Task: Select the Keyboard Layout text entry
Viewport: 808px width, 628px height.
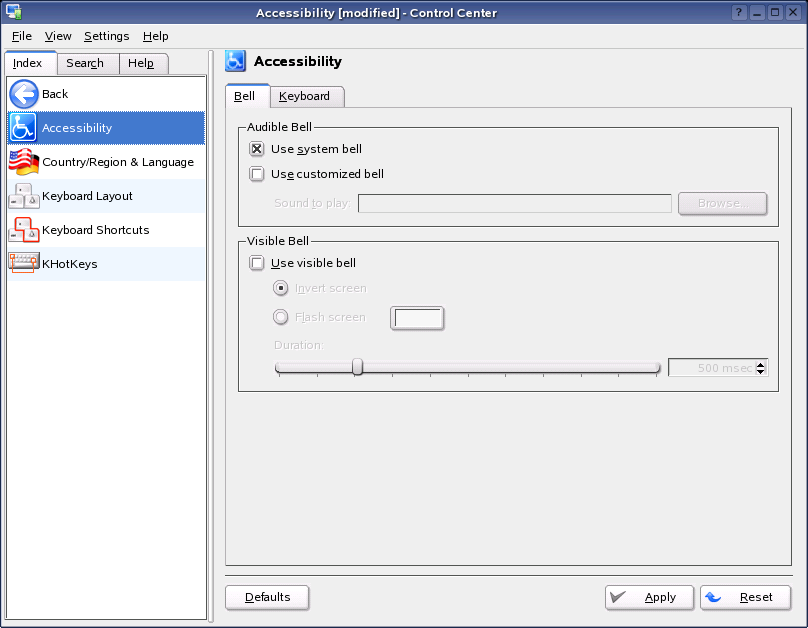Action: 87,196
